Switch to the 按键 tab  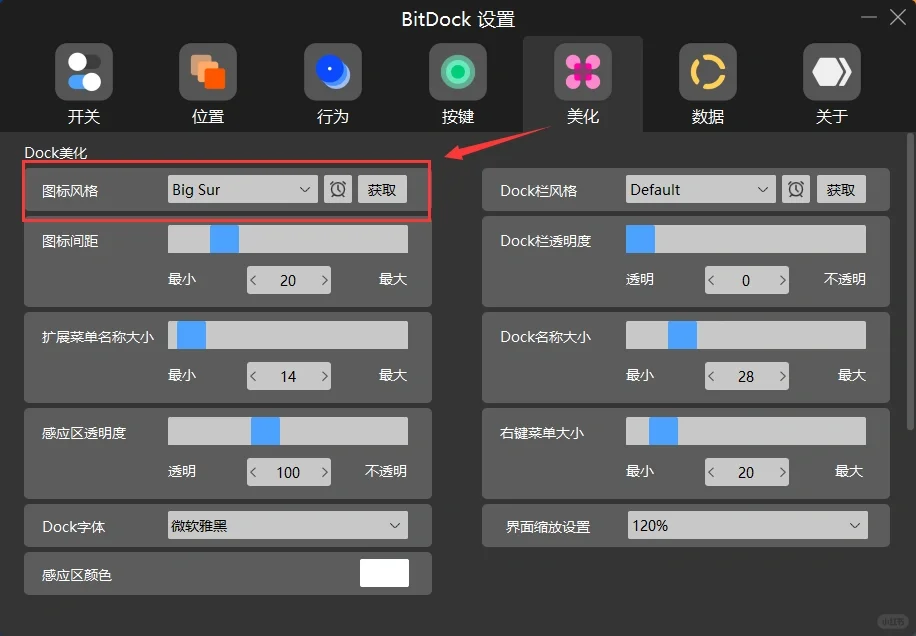click(458, 85)
